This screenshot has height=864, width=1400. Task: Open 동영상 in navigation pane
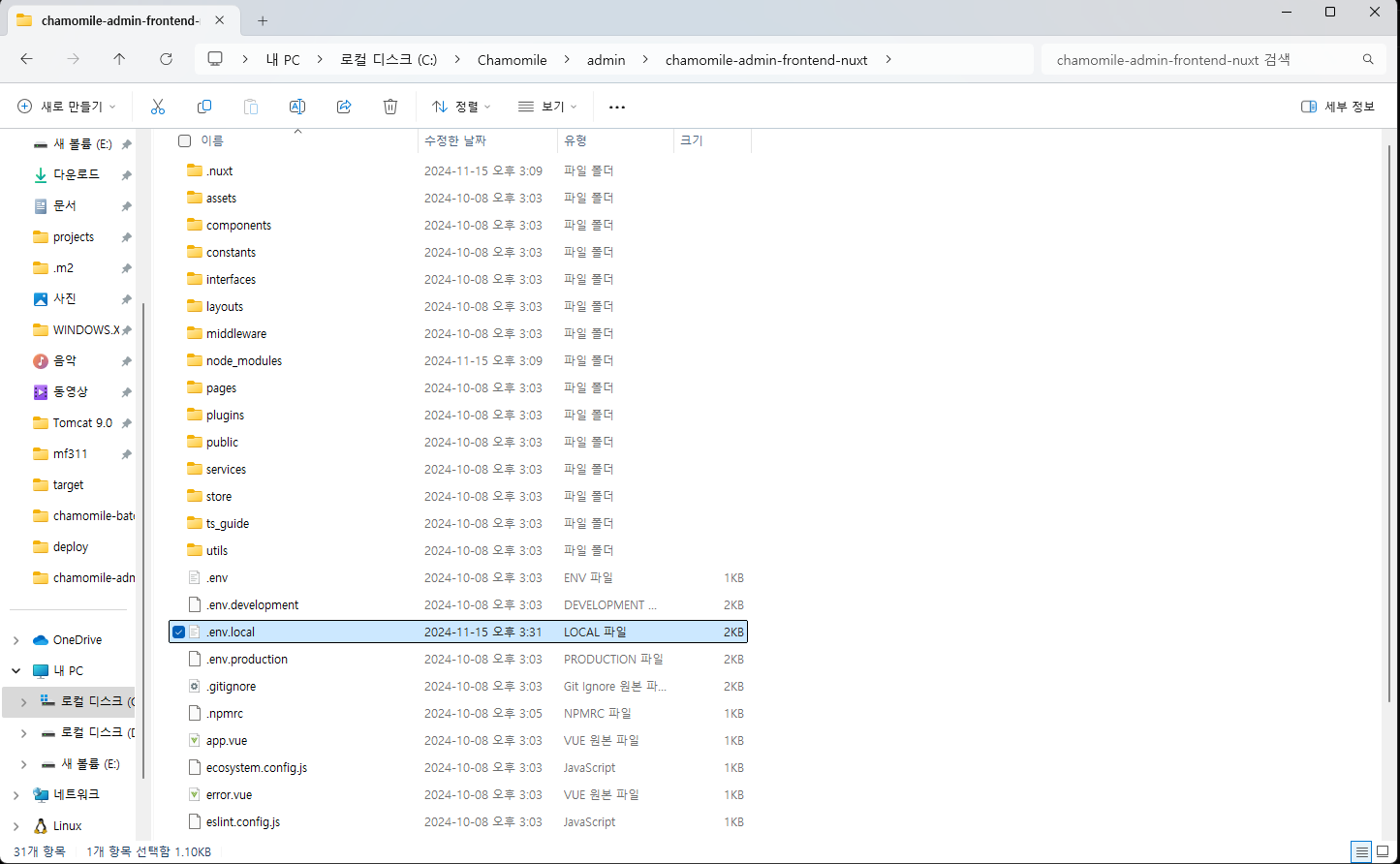coord(70,391)
